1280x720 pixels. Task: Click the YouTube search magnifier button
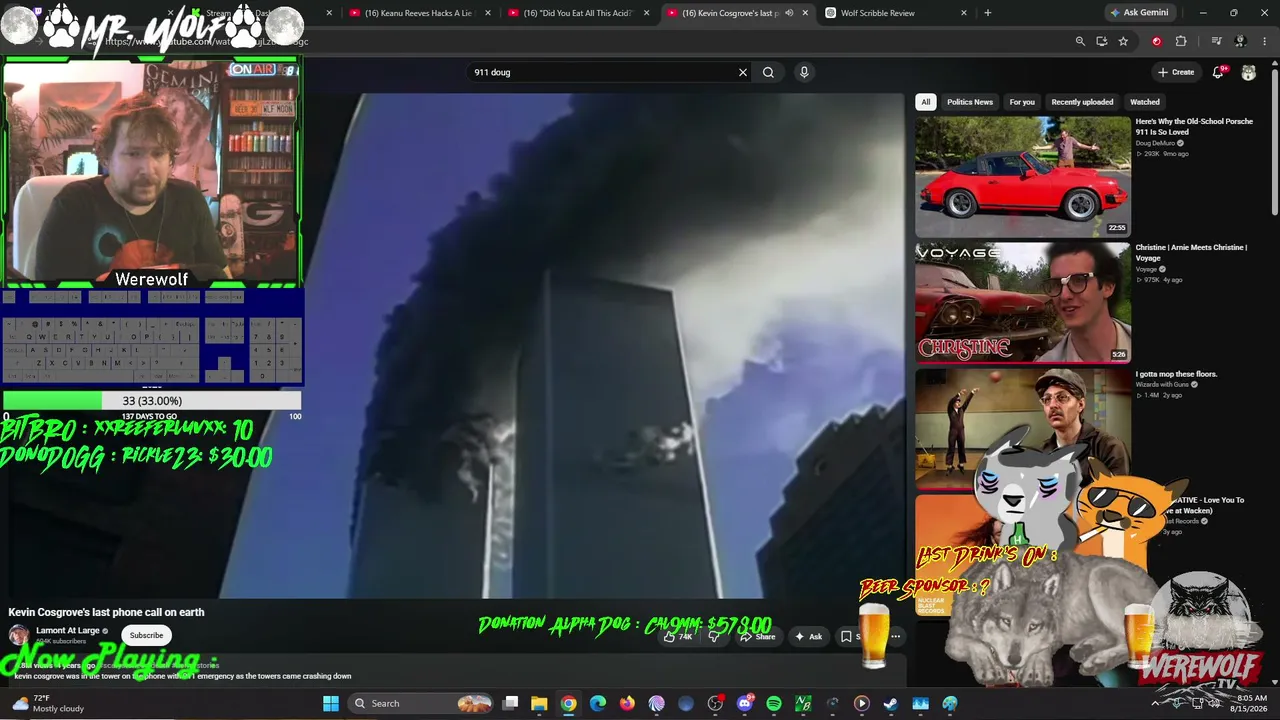pos(768,72)
